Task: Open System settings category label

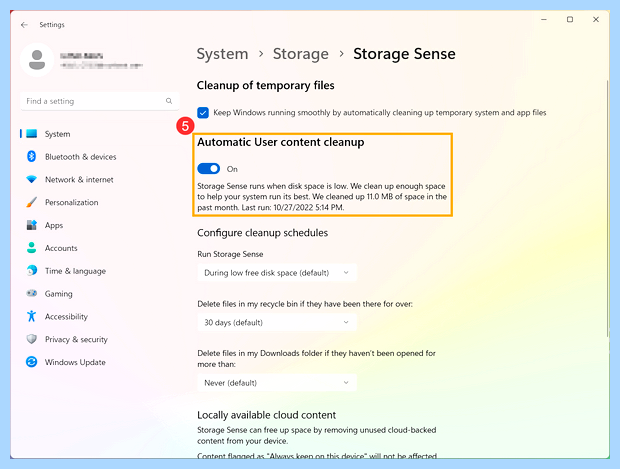Action: pyautogui.click(x=57, y=134)
